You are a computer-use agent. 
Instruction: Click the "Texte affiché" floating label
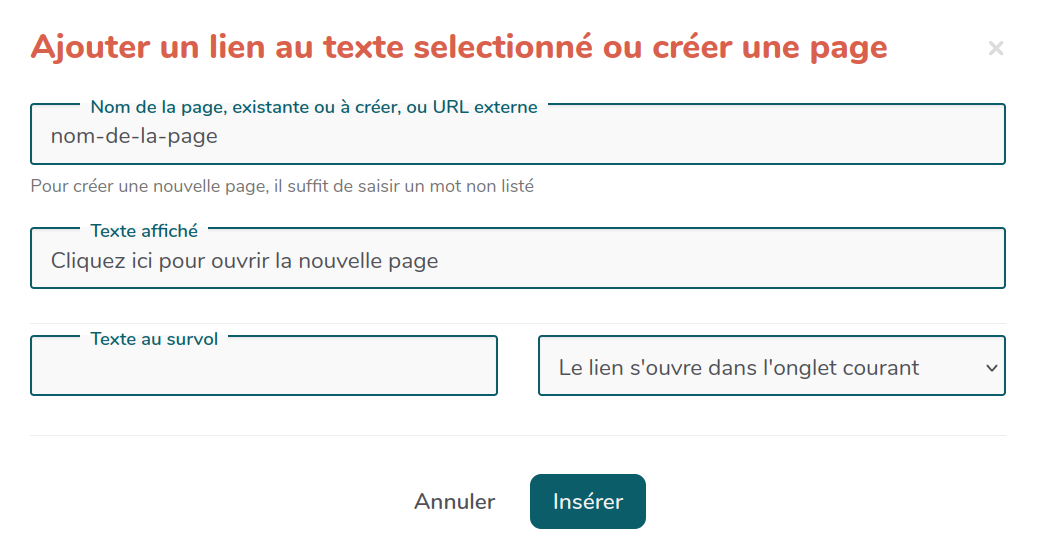(x=144, y=231)
